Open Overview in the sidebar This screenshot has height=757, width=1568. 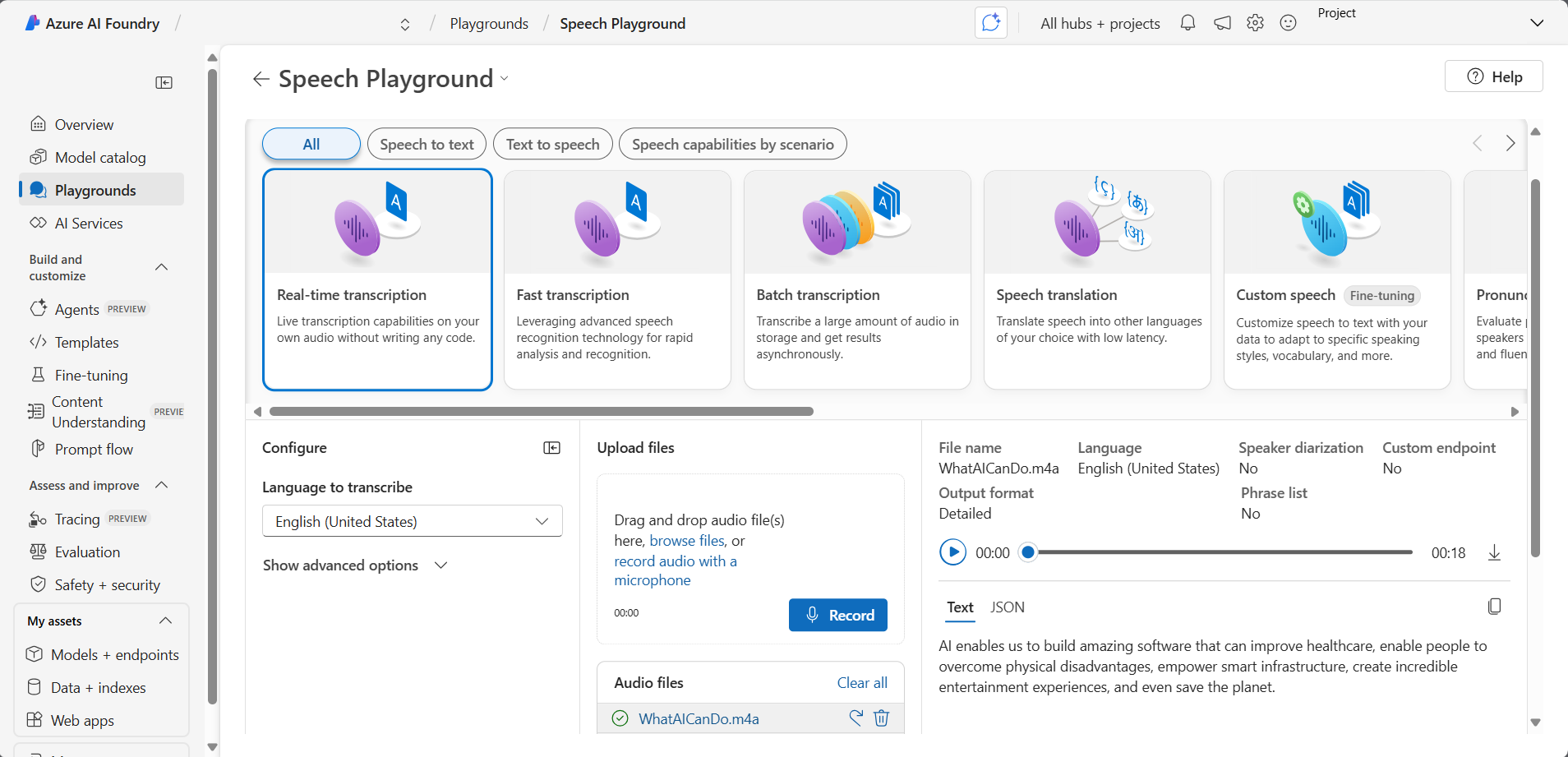[101, 124]
